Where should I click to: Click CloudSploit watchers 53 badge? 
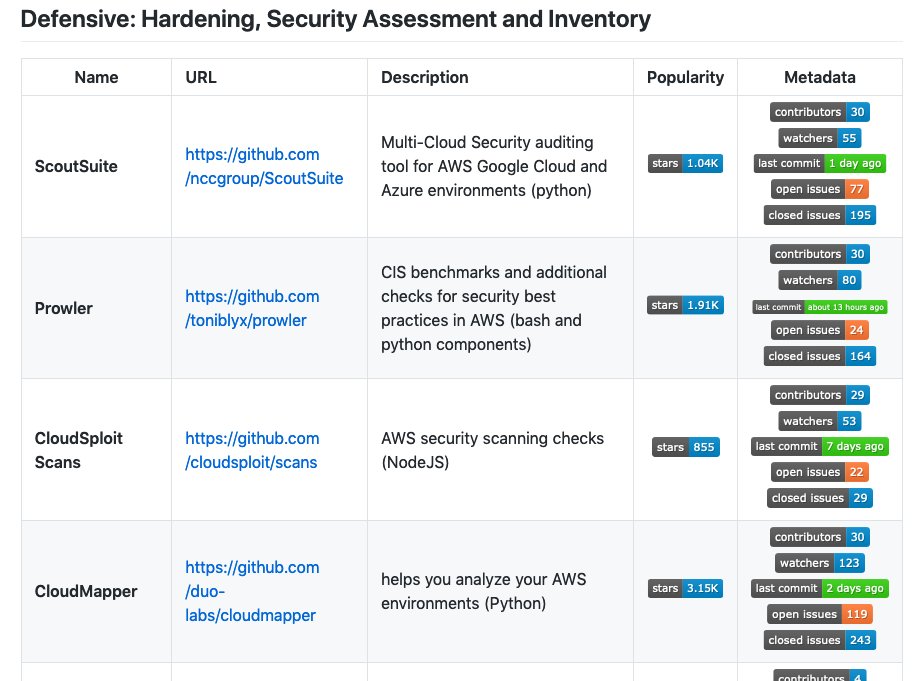pos(820,421)
